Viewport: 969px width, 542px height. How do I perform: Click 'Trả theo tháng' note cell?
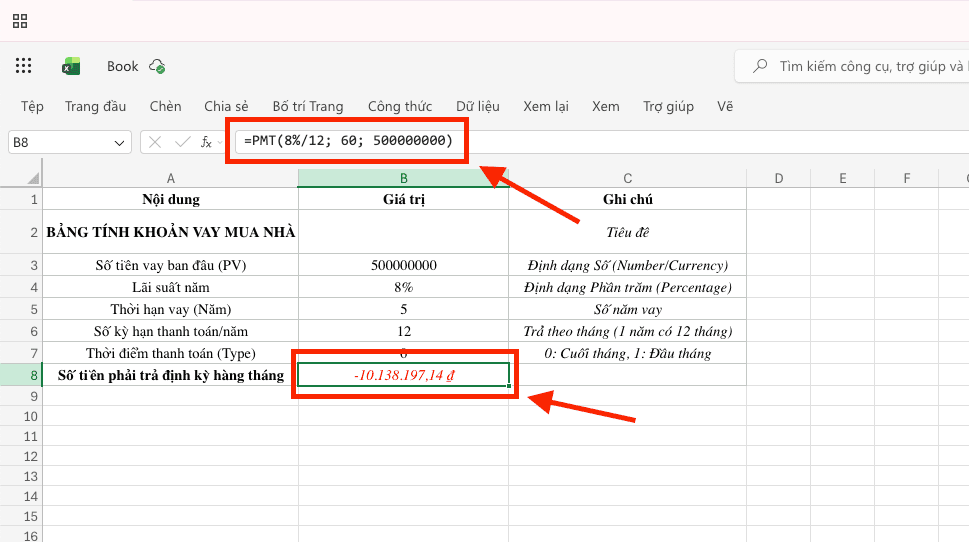tap(627, 331)
